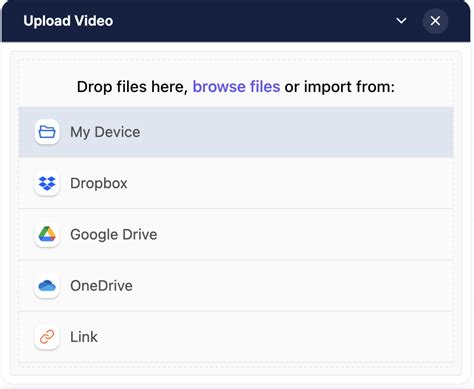Choose the Dropbox label text

point(99,183)
